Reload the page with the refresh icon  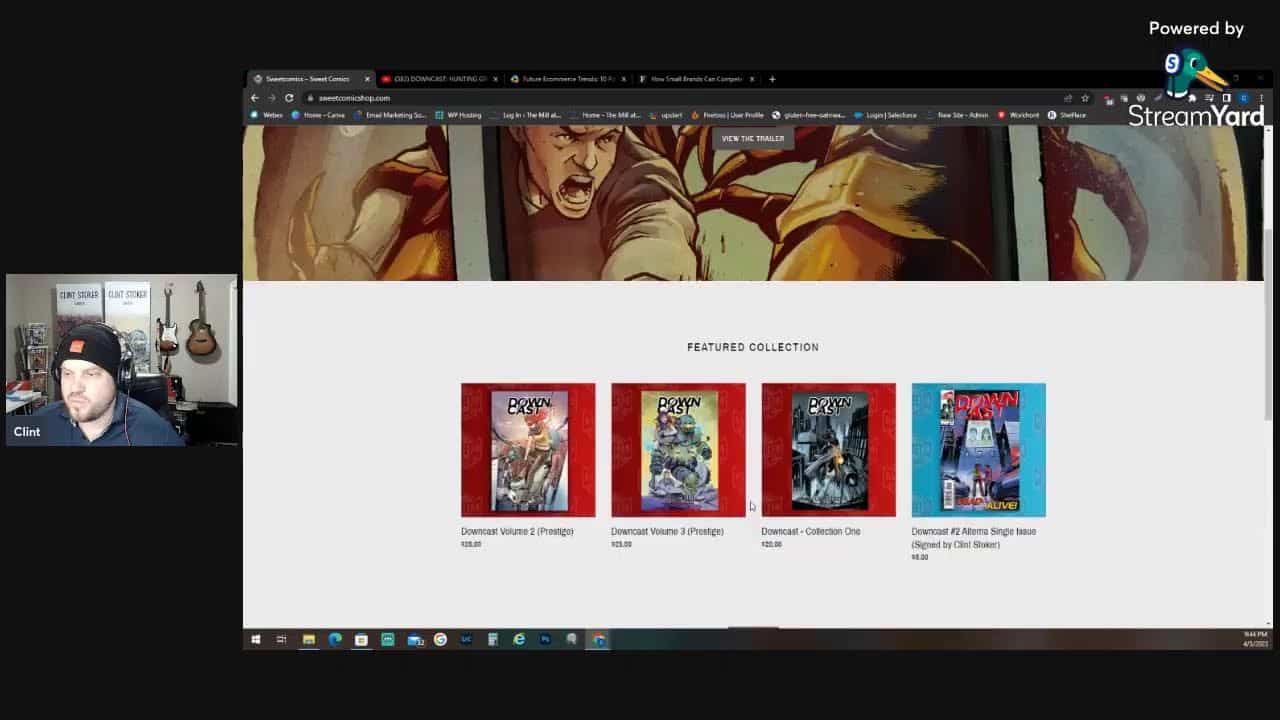coord(289,98)
